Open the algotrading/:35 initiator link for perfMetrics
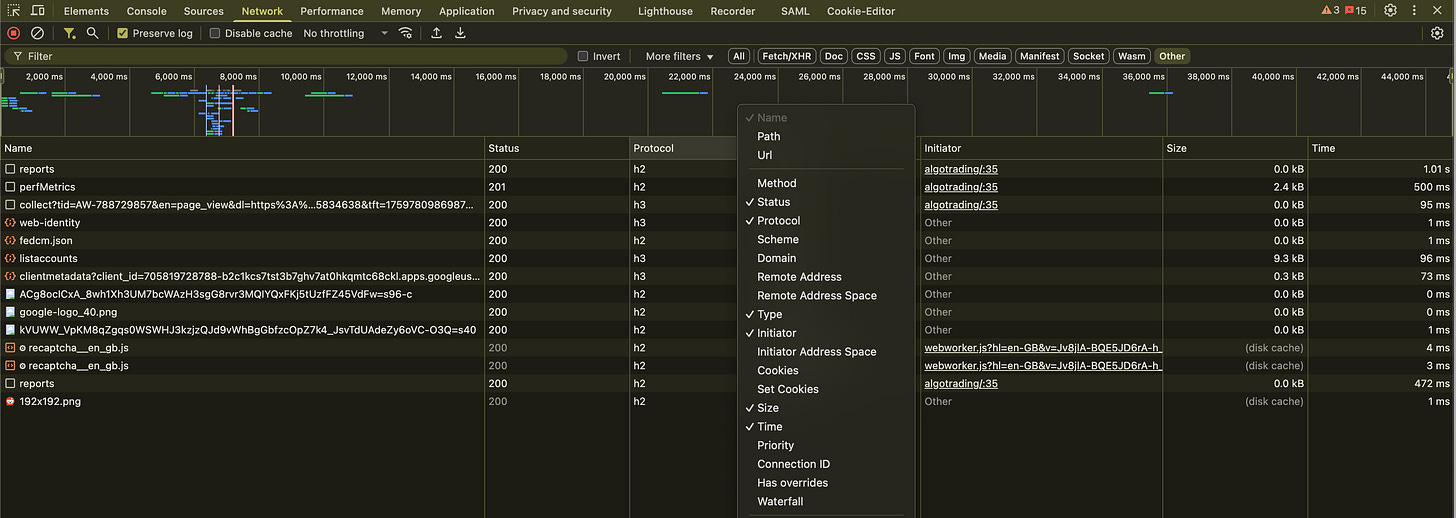Screen dimensions: 1456x518 tap(960, 187)
